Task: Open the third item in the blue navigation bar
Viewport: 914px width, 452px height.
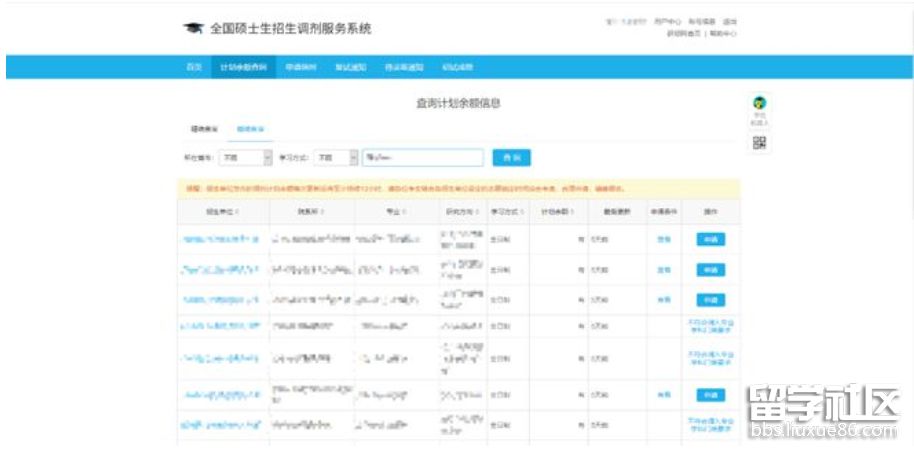Action: [x=301, y=67]
